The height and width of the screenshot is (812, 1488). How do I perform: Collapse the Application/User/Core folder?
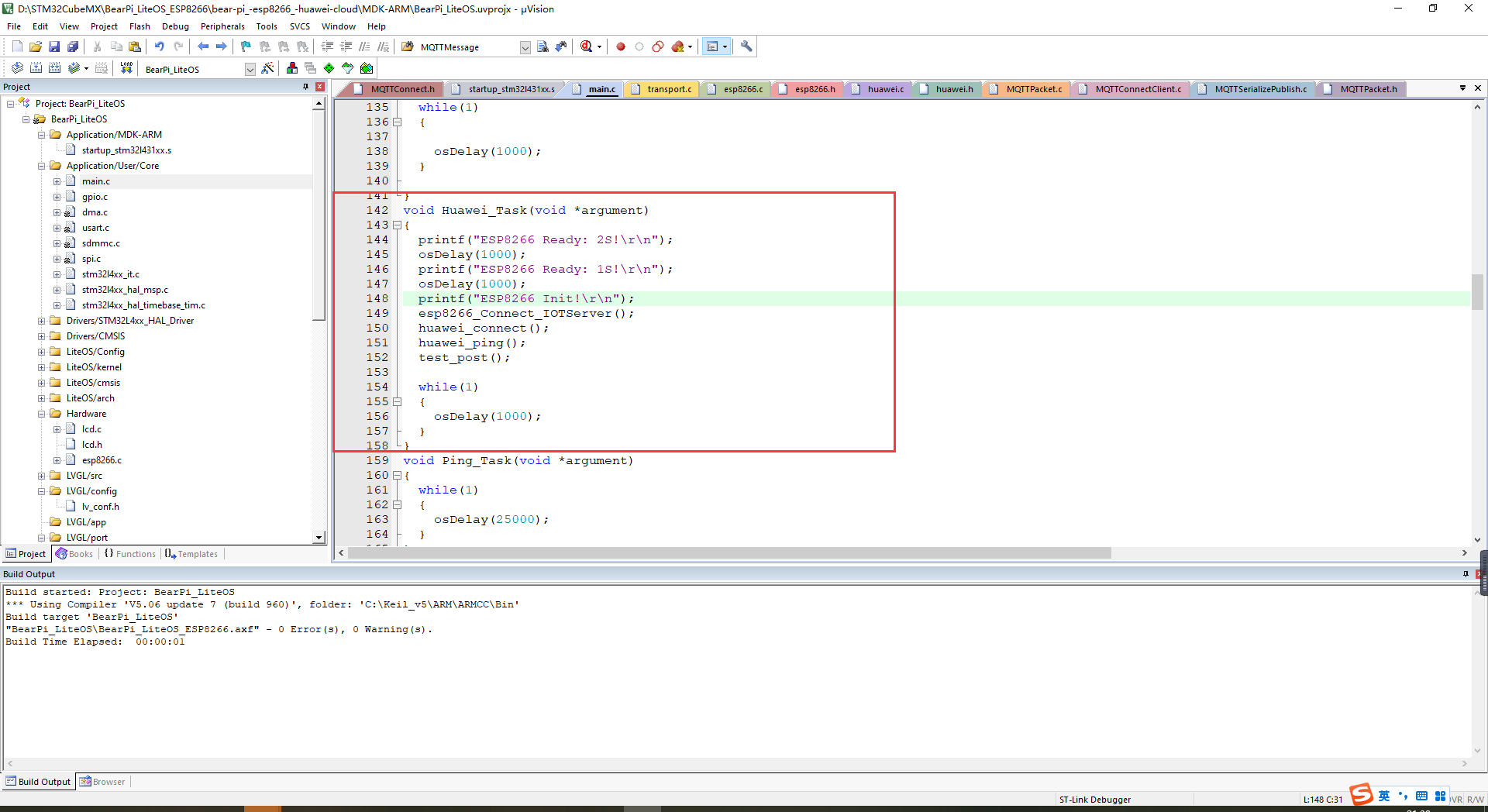(x=42, y=166)
